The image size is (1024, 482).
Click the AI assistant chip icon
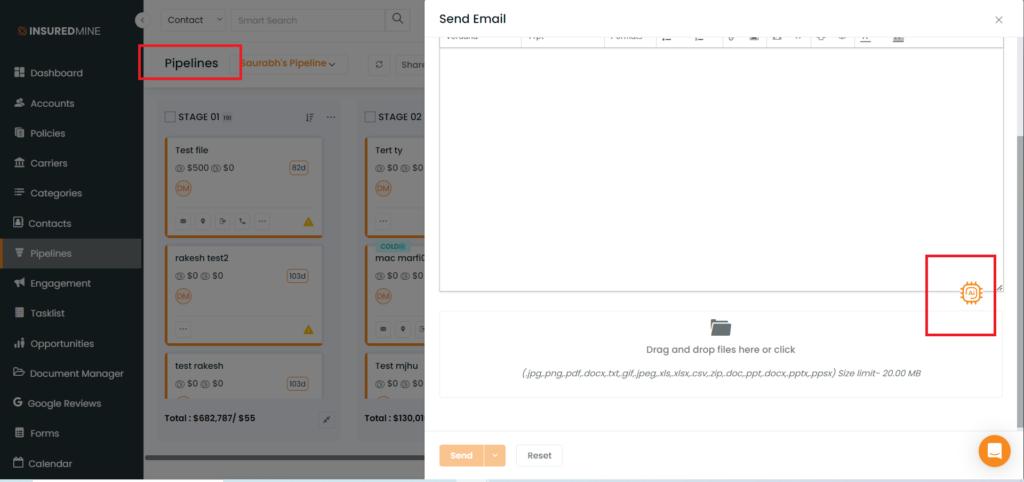(970, 293)
